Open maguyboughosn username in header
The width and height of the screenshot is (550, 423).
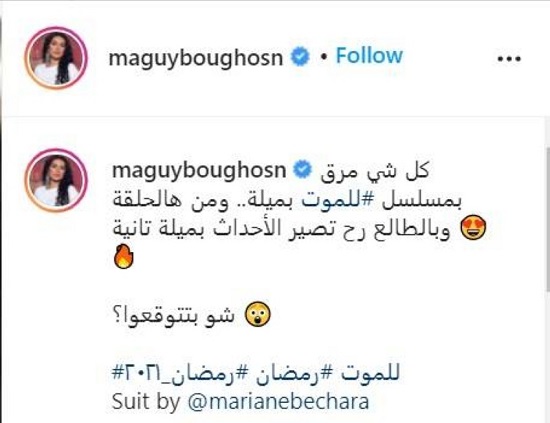pos(196,58)
